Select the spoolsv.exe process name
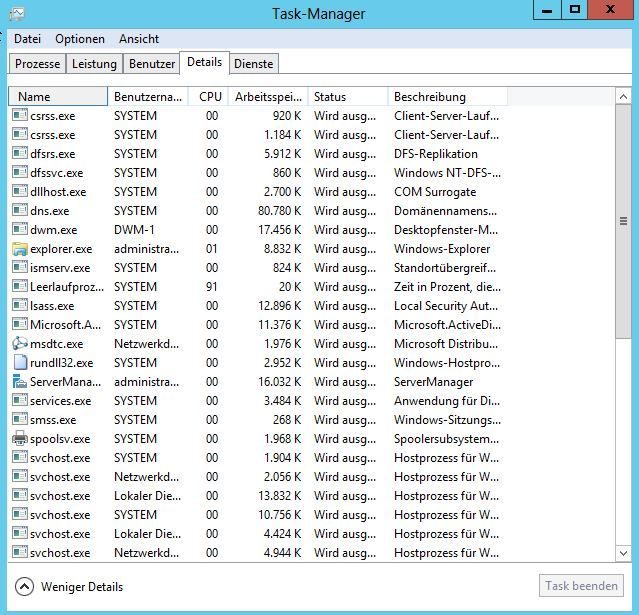Screen dimensions: 639x615 tap(60, 439)
